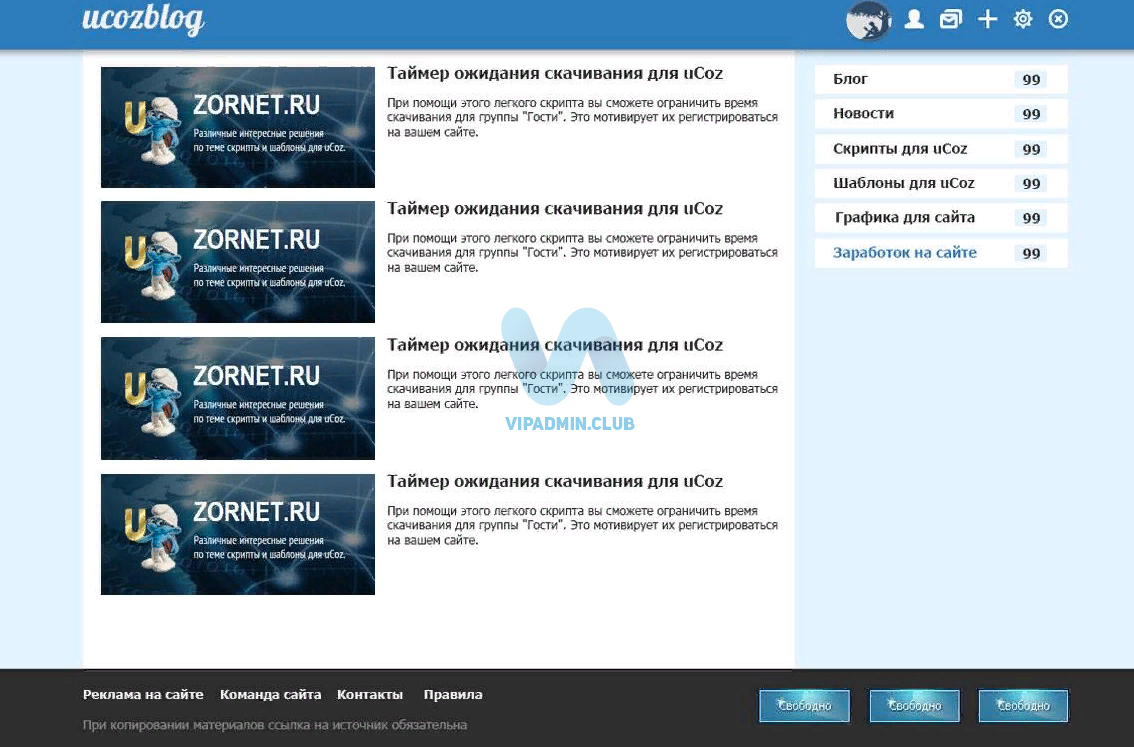Open the user avatar picture

[x=868, y=20]
